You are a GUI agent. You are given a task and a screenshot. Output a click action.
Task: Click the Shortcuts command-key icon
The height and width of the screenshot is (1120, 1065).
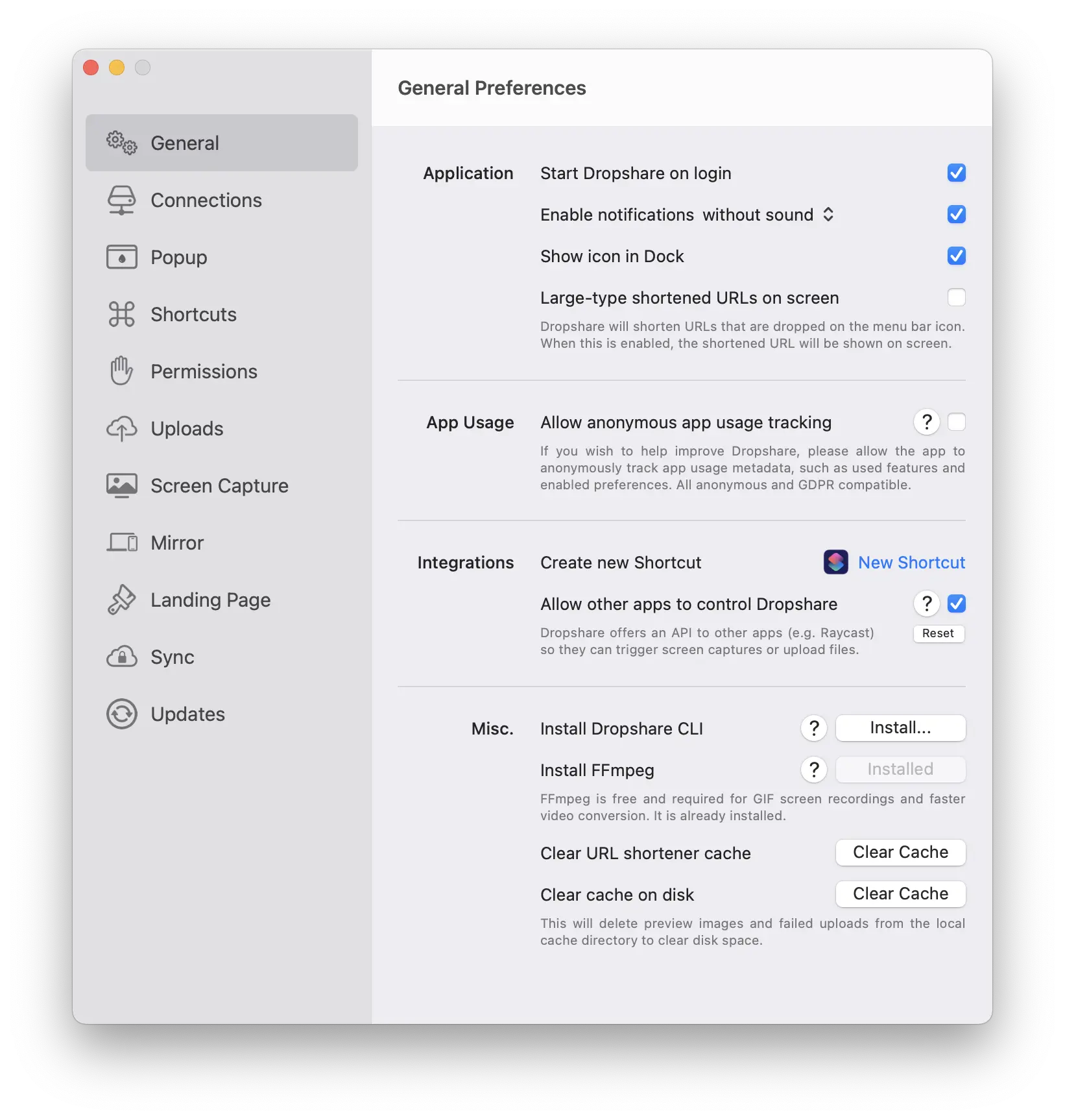coord(121,315)
